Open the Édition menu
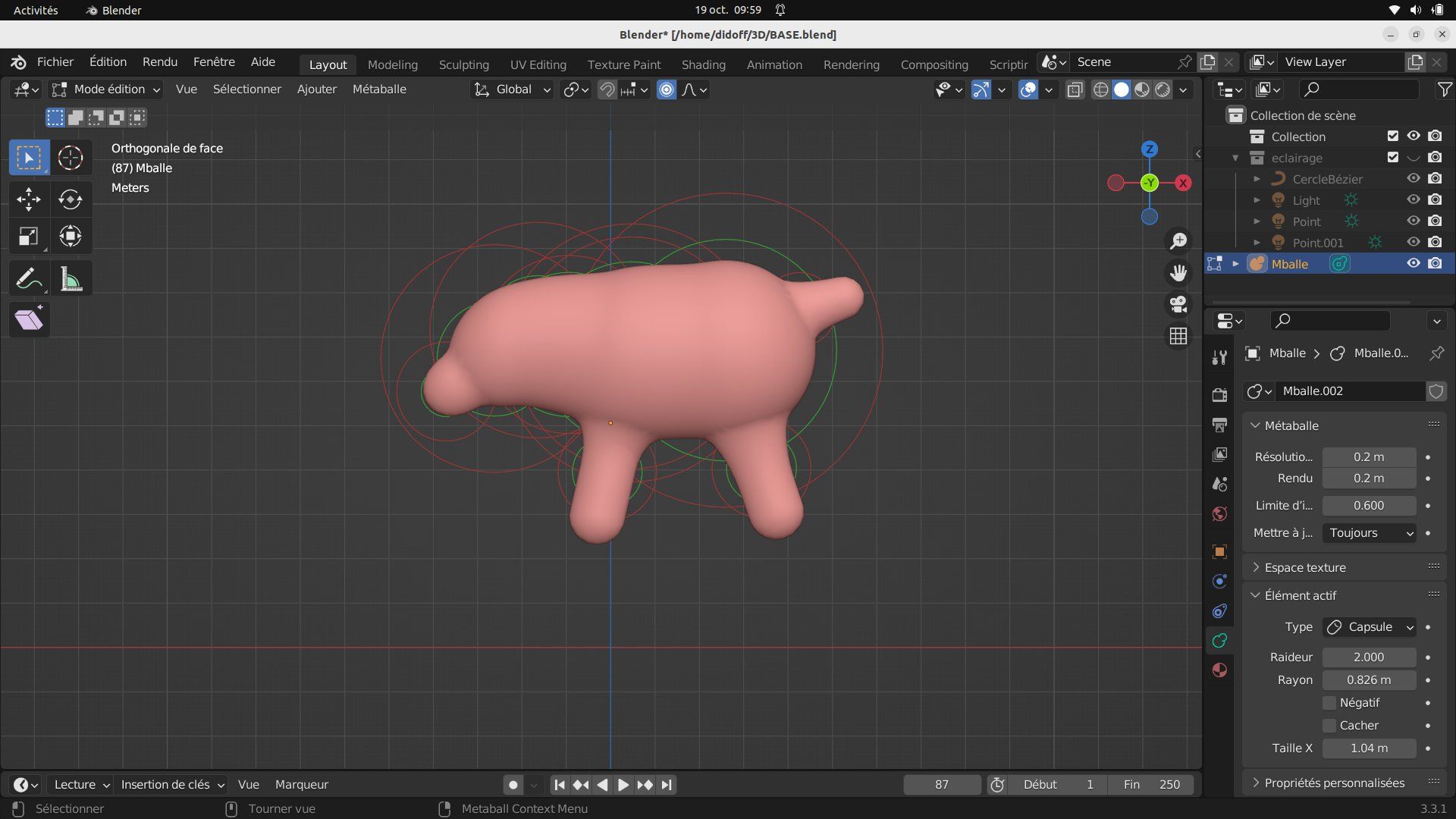1456x819 pixels. coord(108,62)
